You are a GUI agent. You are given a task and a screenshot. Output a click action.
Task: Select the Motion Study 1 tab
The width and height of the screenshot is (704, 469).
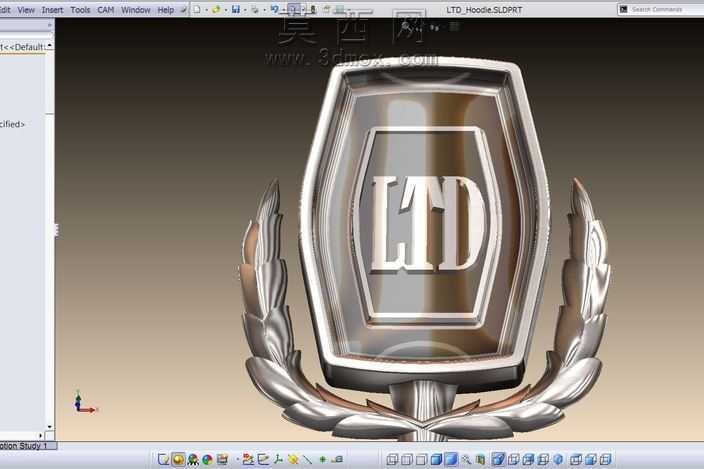point(28,446)
